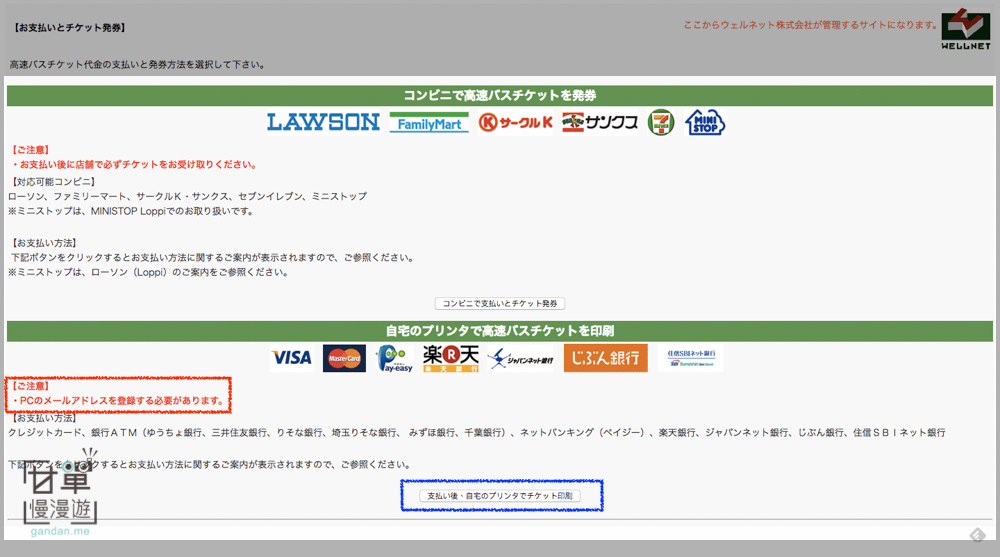
Task: Click the ローソン、ファミリーマート store list line
Action: pos(188,197)
